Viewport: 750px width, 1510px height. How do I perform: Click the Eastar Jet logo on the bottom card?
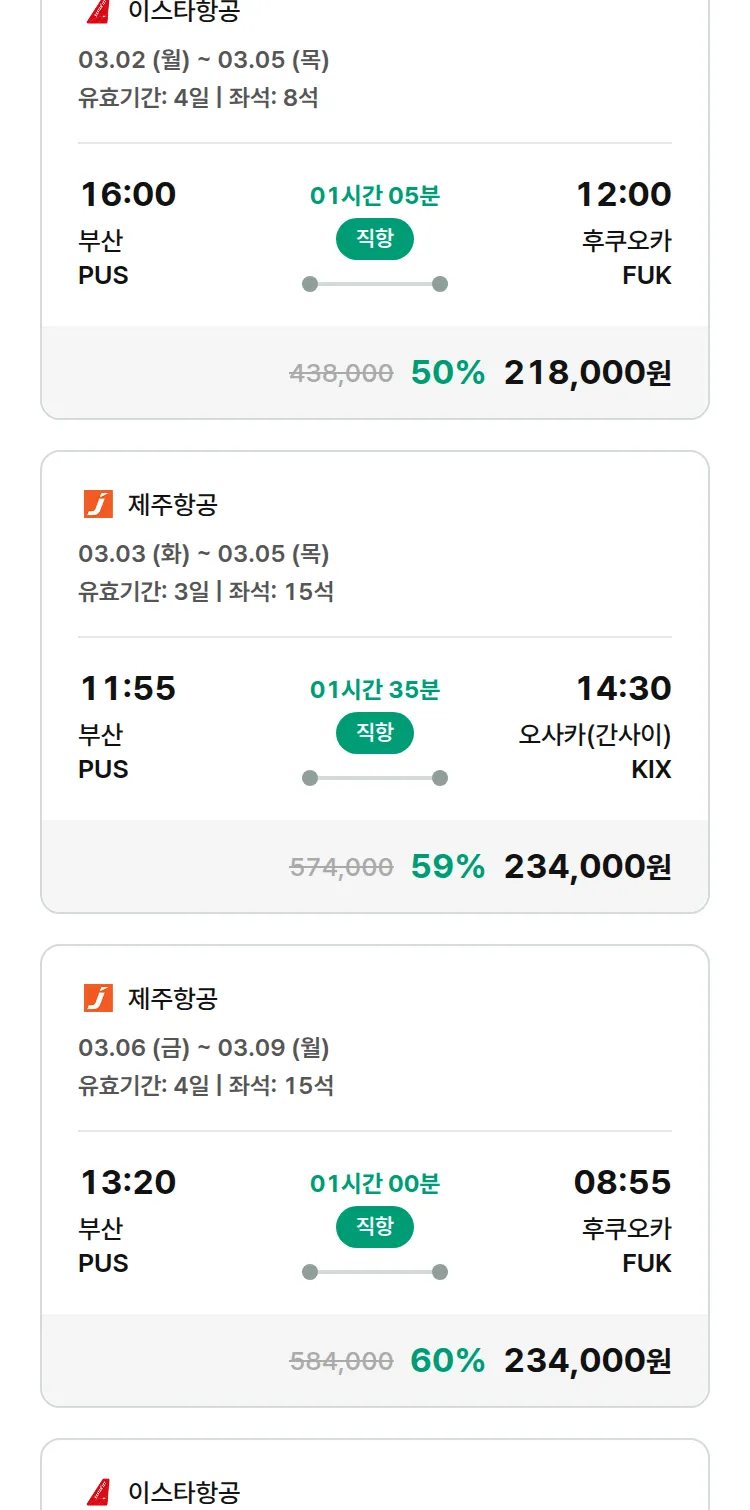coord(98,1492)
